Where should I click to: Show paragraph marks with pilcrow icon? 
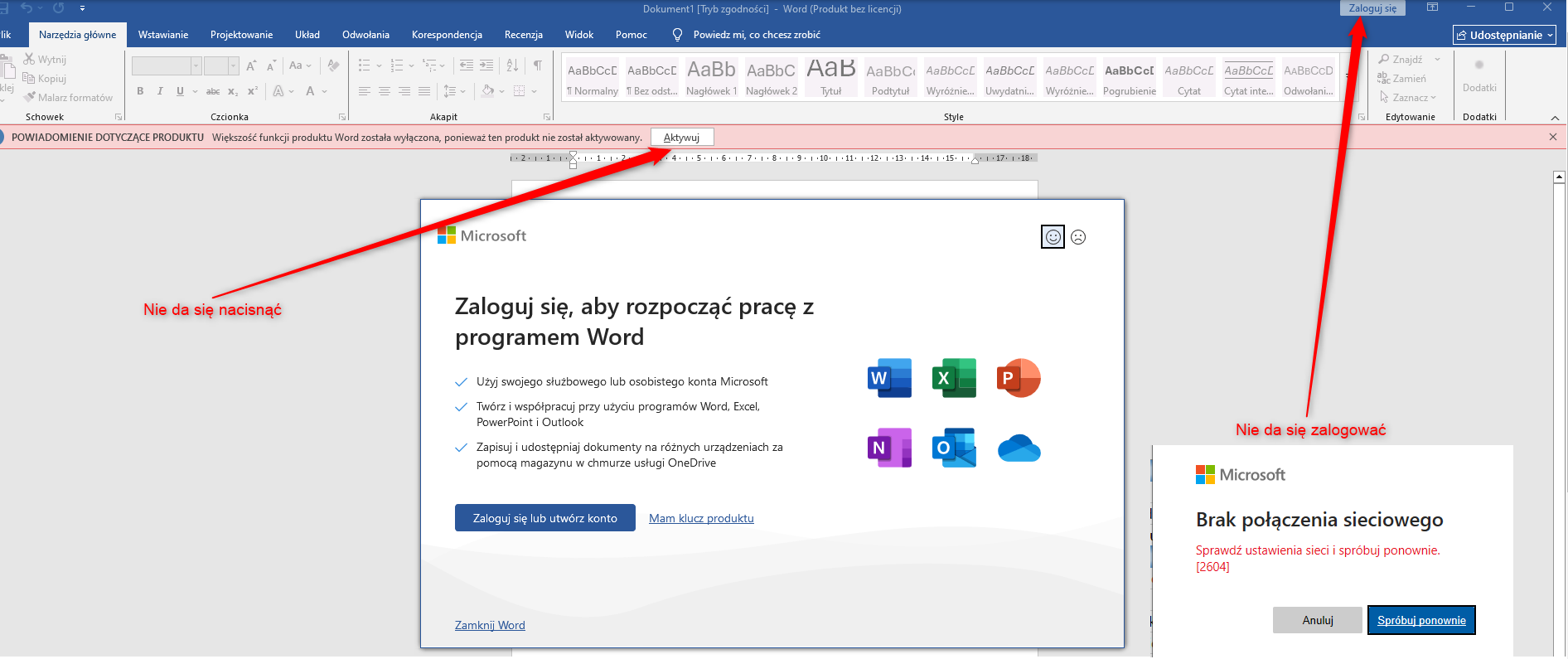[538, 65]
